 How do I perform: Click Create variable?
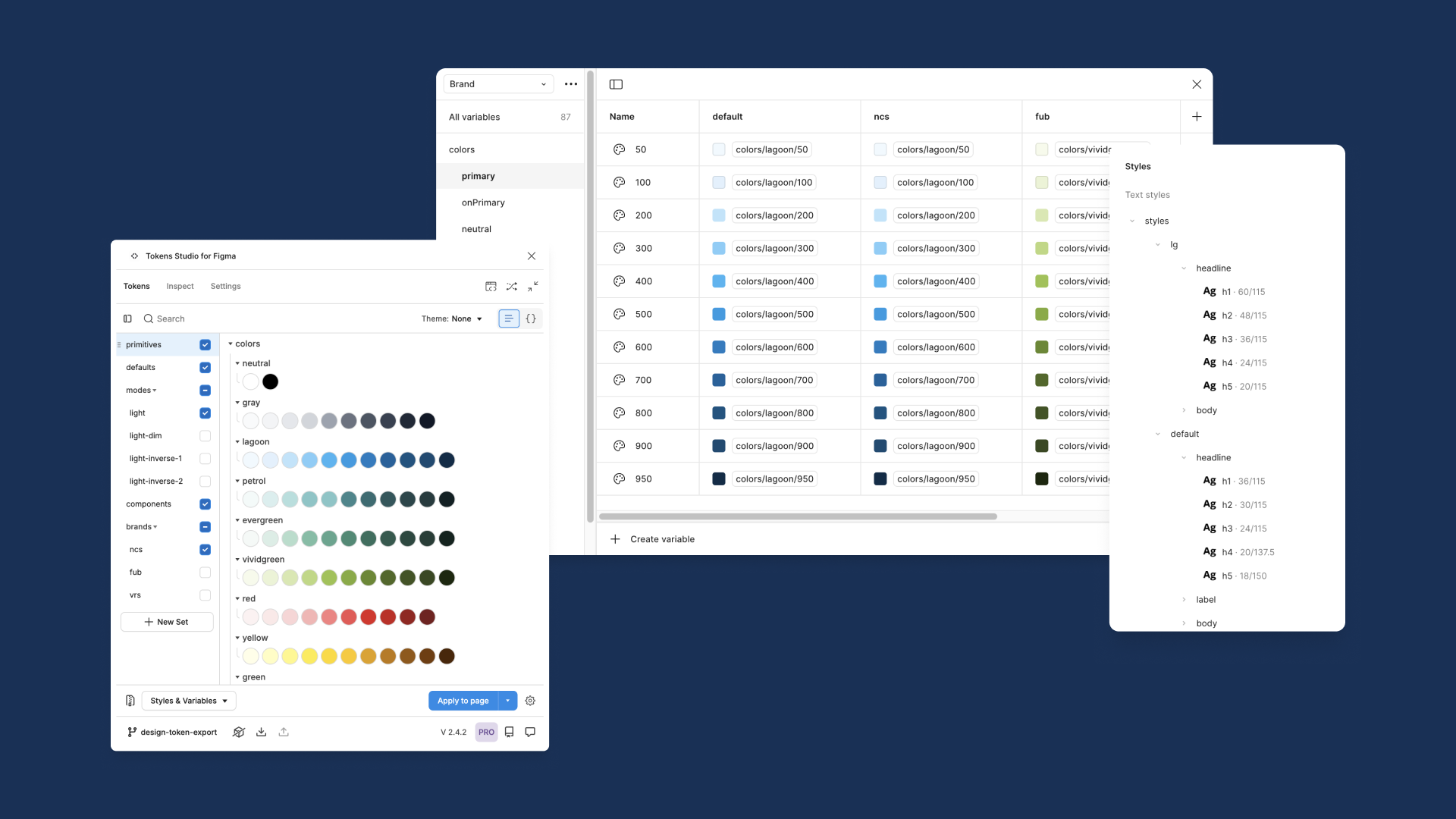[x=653, y=539]
